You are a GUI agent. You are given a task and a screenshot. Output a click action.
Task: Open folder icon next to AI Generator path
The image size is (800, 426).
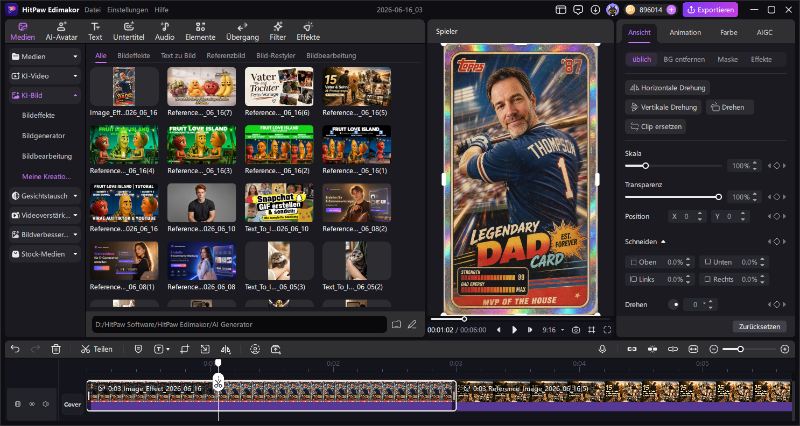click(396, 324)
